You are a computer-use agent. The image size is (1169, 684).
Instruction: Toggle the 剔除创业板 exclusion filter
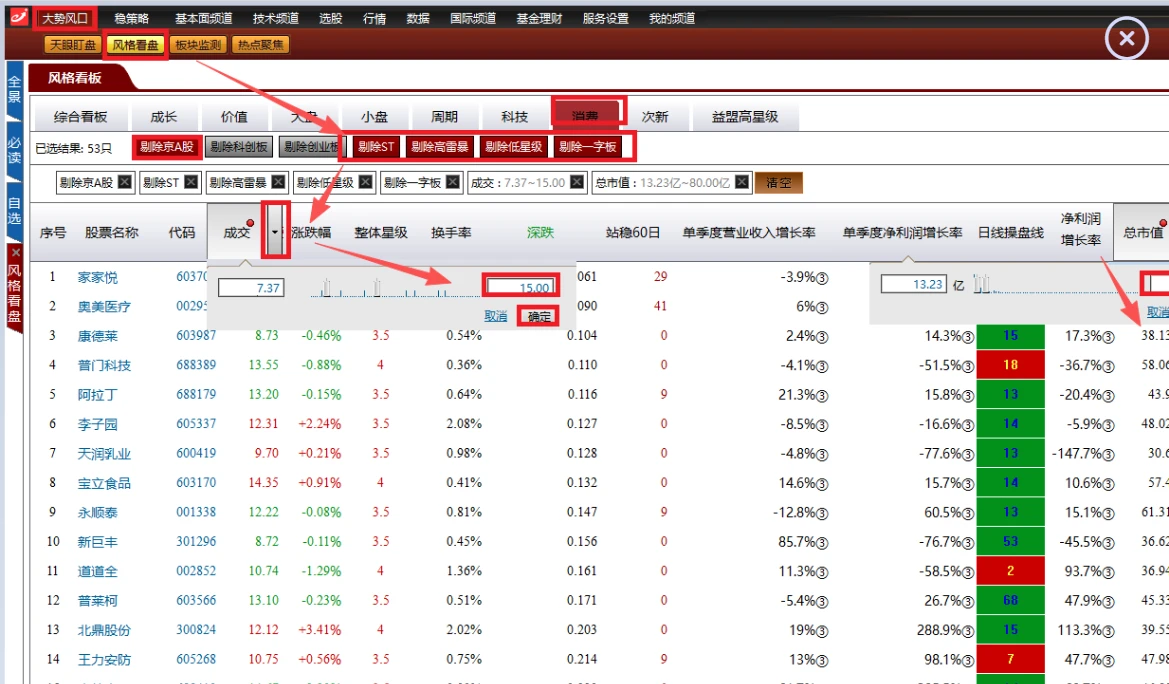[x=312, y=147]
